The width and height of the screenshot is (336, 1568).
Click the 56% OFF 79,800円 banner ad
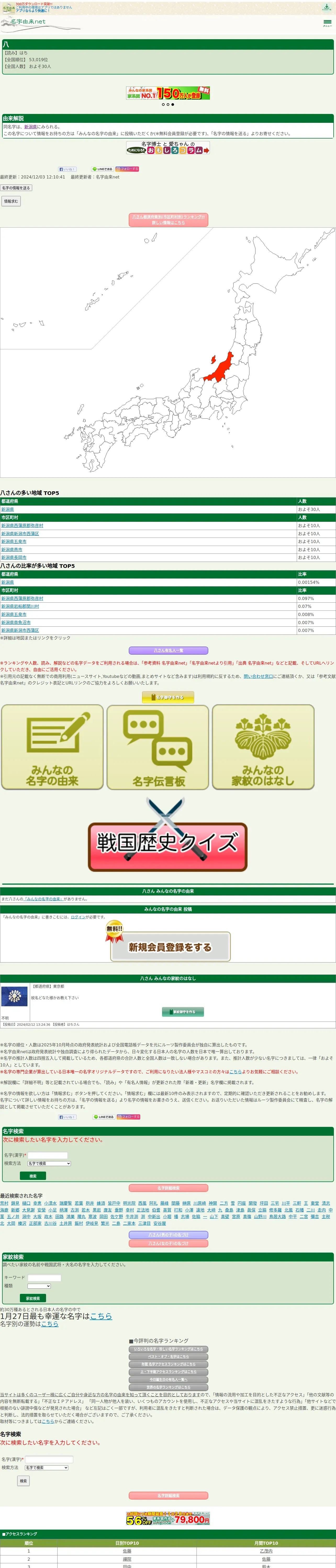[168, 1518]
